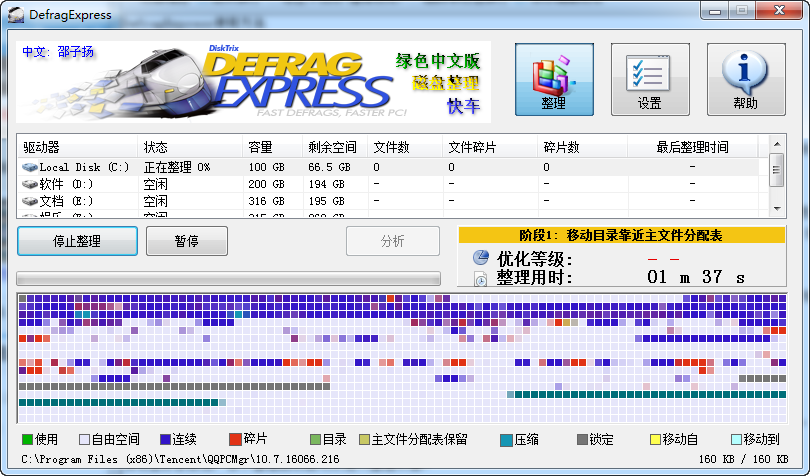Click 195 GB free space cell

point(326,201)
